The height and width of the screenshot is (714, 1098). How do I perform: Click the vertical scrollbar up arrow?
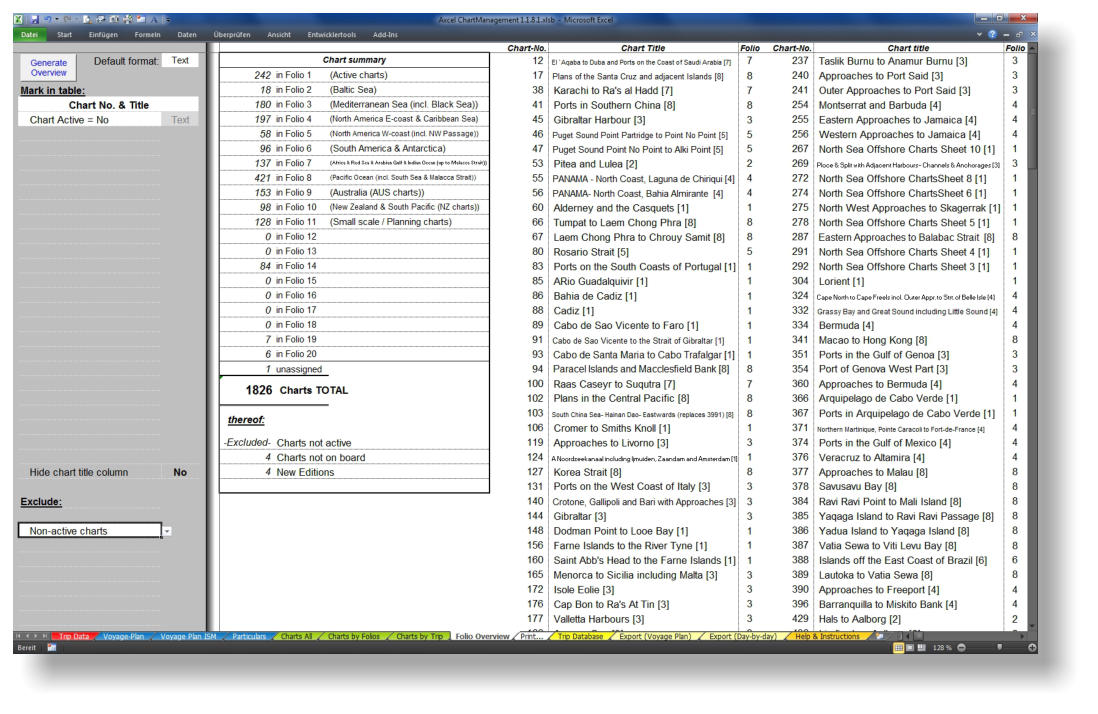tap(1031, 49)
